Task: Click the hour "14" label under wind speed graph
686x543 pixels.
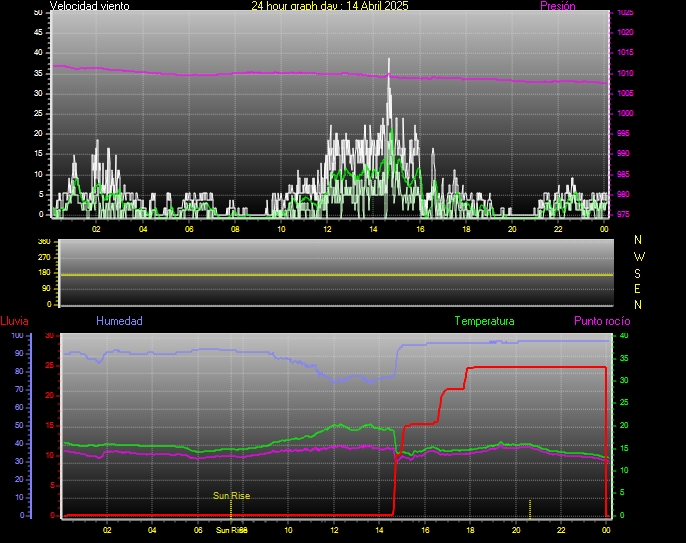Action: (x=373, y=229)
